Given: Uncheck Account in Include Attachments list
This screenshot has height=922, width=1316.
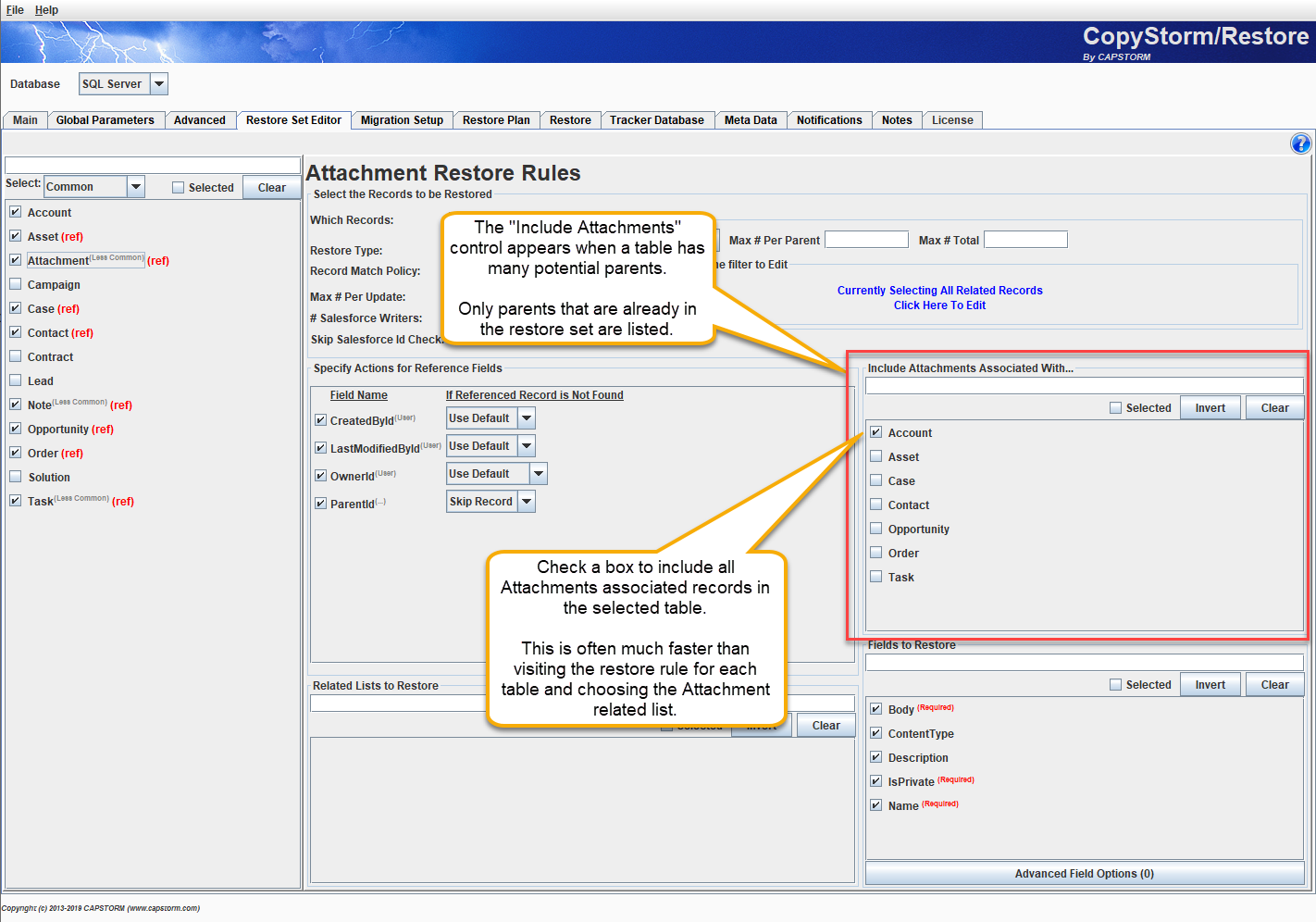Looking at the screenshot, I should pyautogui.click(x=876, y=432).
